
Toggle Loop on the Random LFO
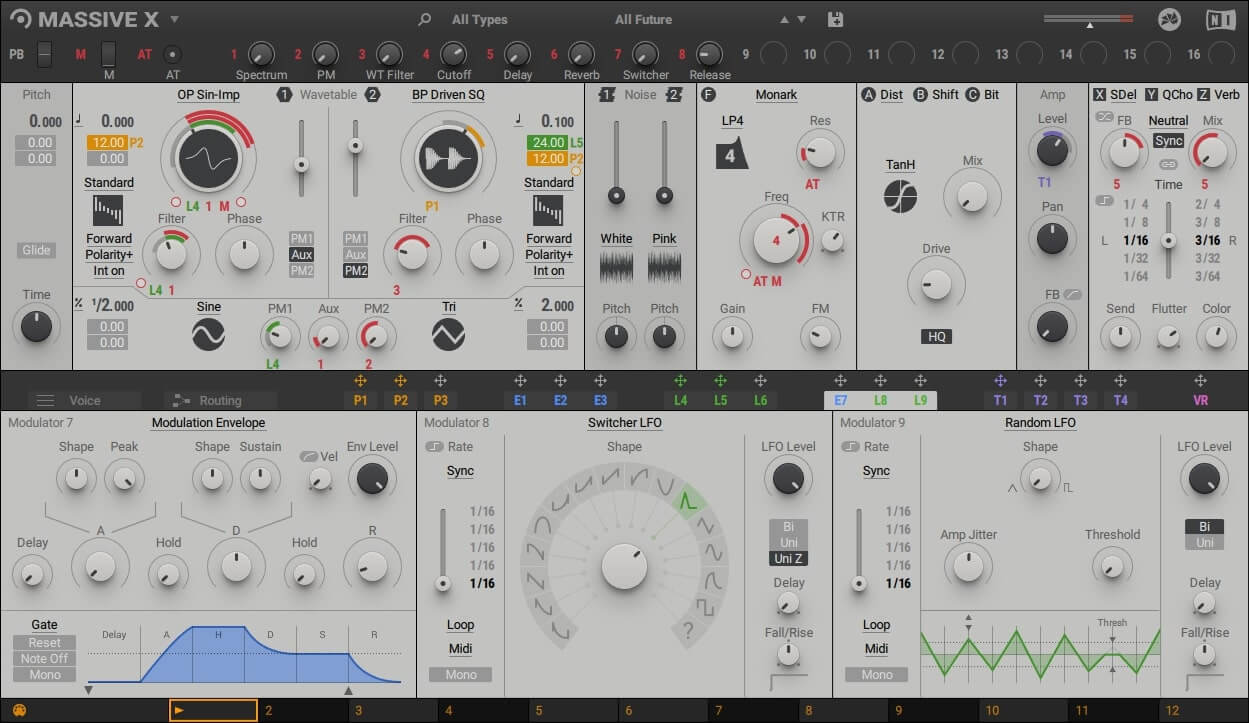click(x=876, y=625)
